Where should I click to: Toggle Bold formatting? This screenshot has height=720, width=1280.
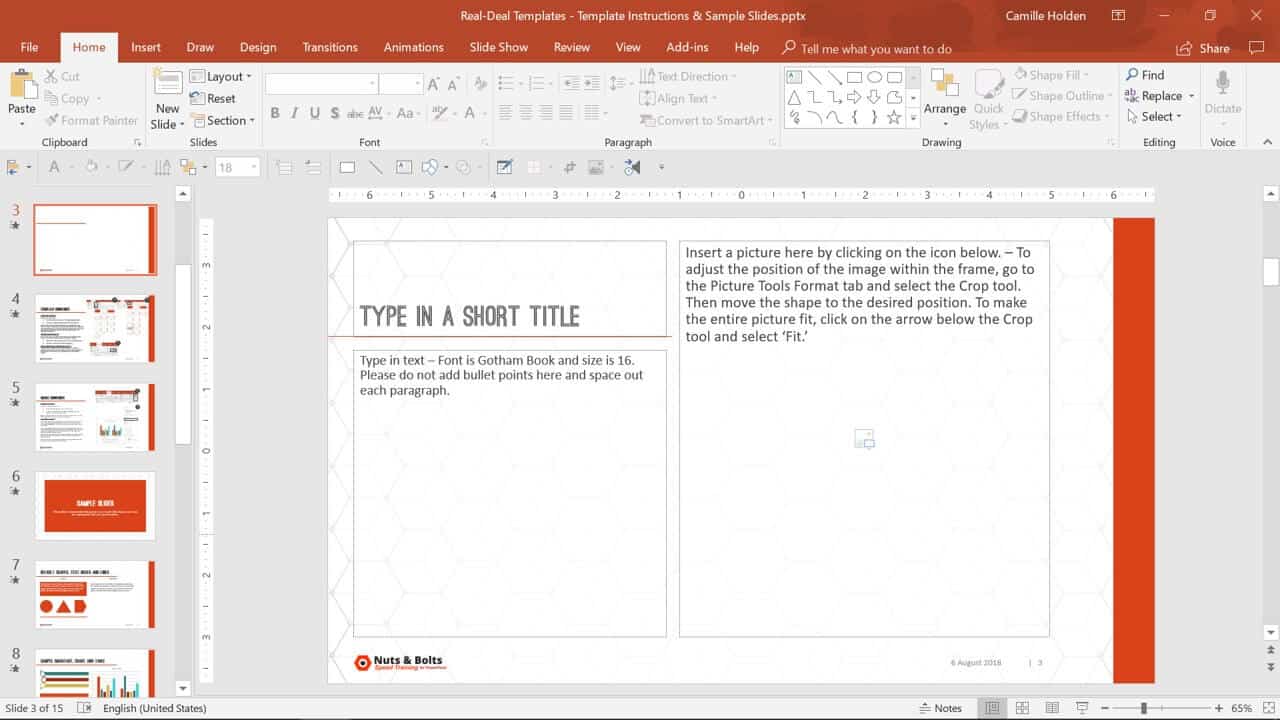(275, 113)
